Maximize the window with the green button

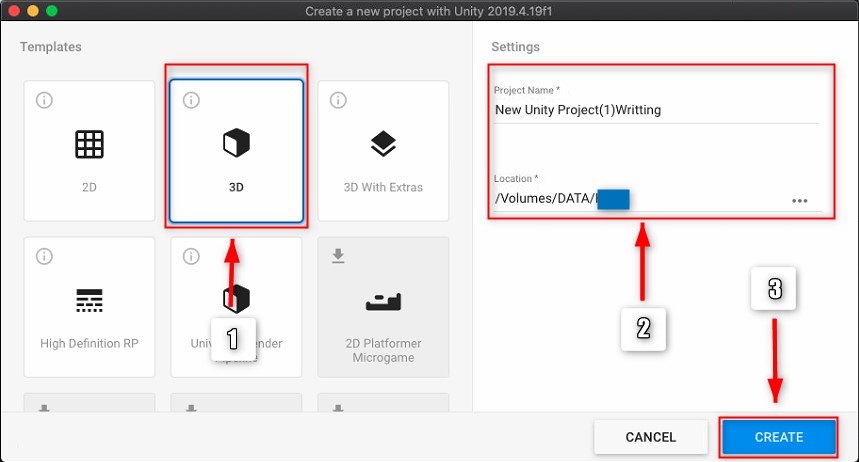pos(52,10)
